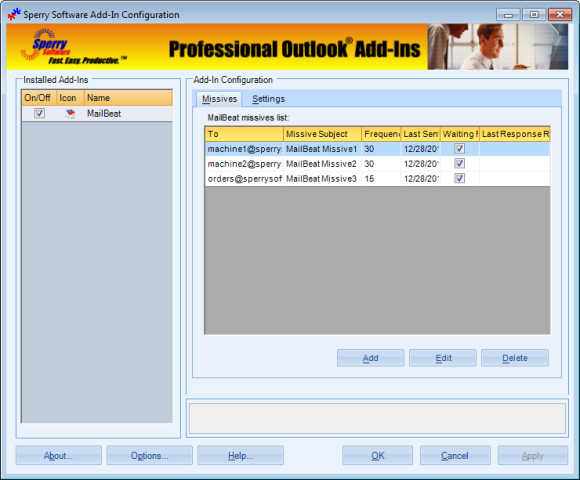Click the MailBeat Missive3 subject cell
The image size is (580, 480).
(x=323, y=178)
